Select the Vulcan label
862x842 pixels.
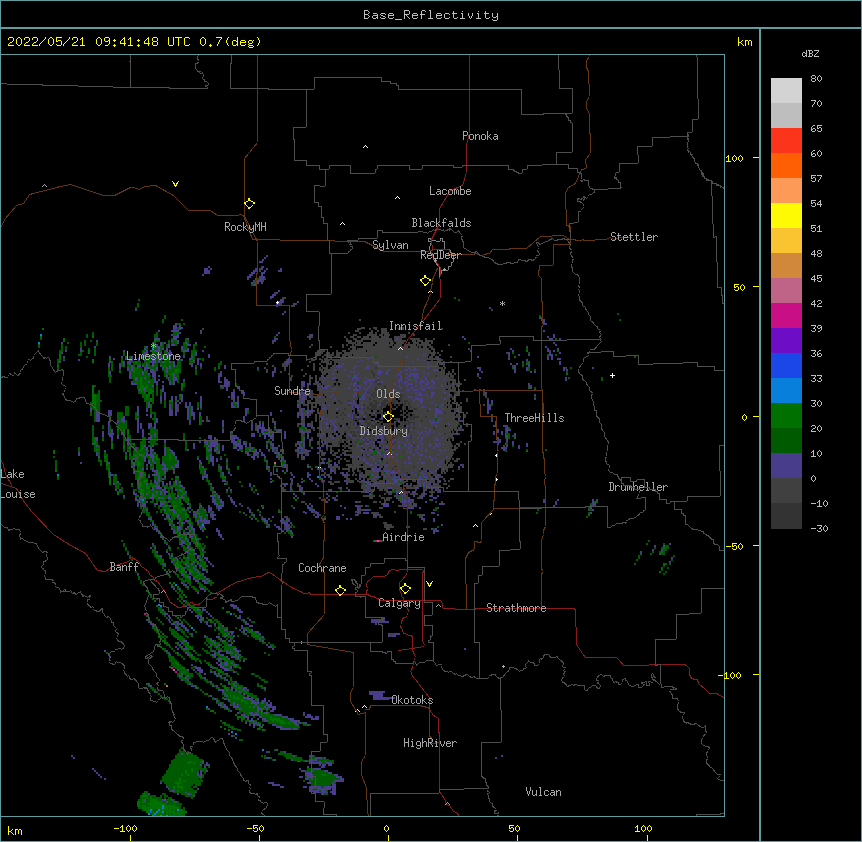tap(543, 792)
